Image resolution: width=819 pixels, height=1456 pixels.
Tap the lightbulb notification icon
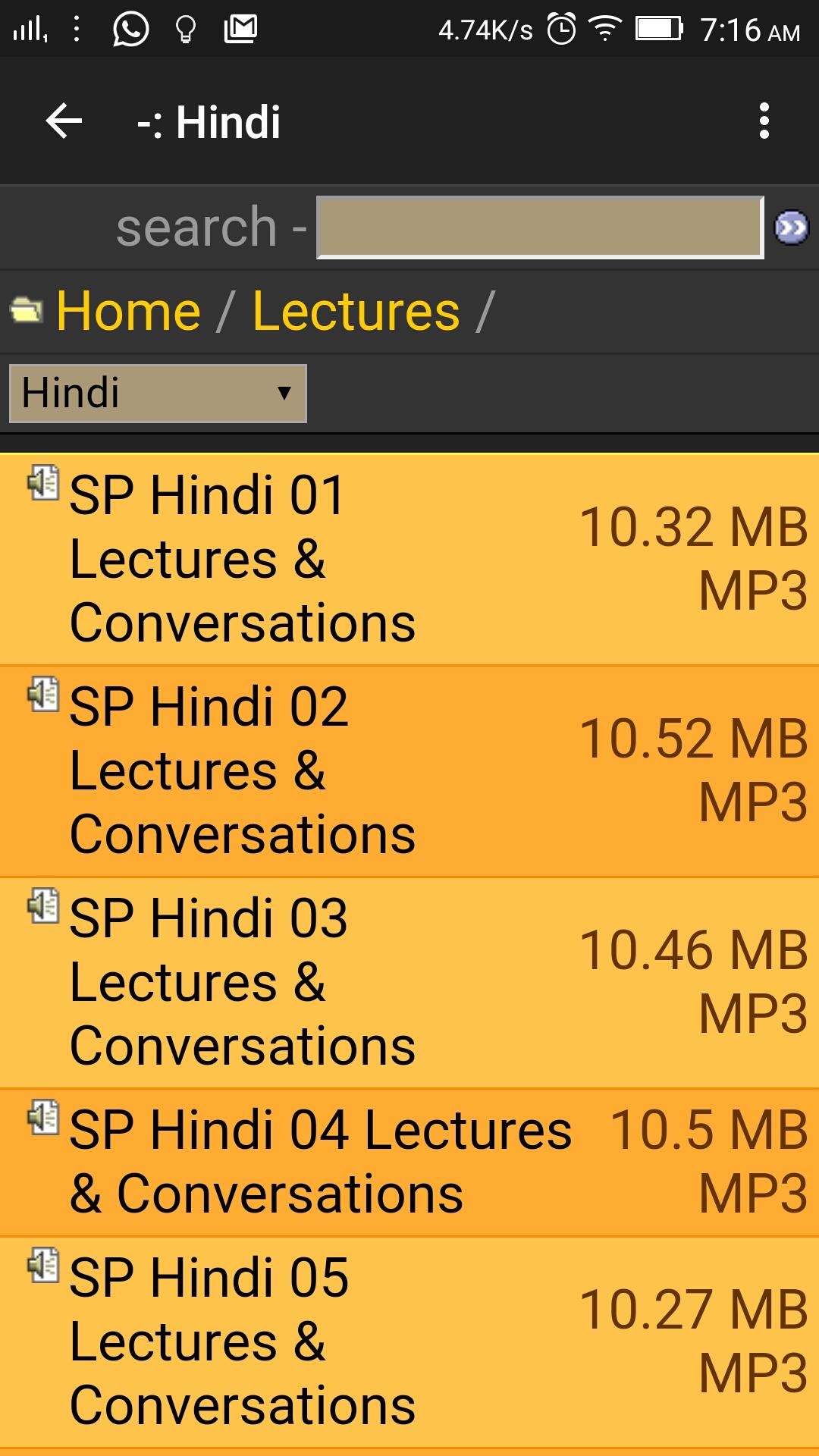[185, 30]
